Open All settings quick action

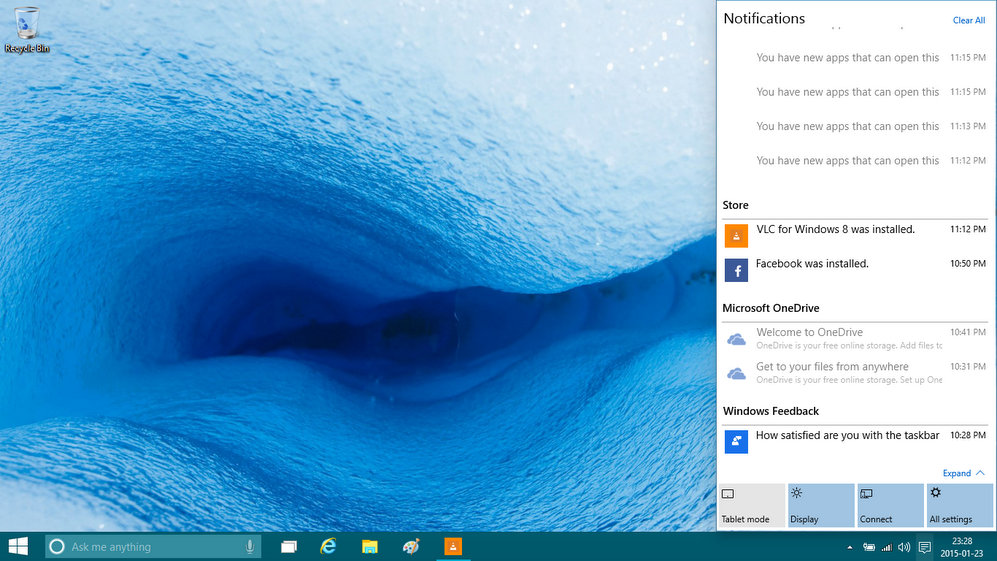[959, 505]
